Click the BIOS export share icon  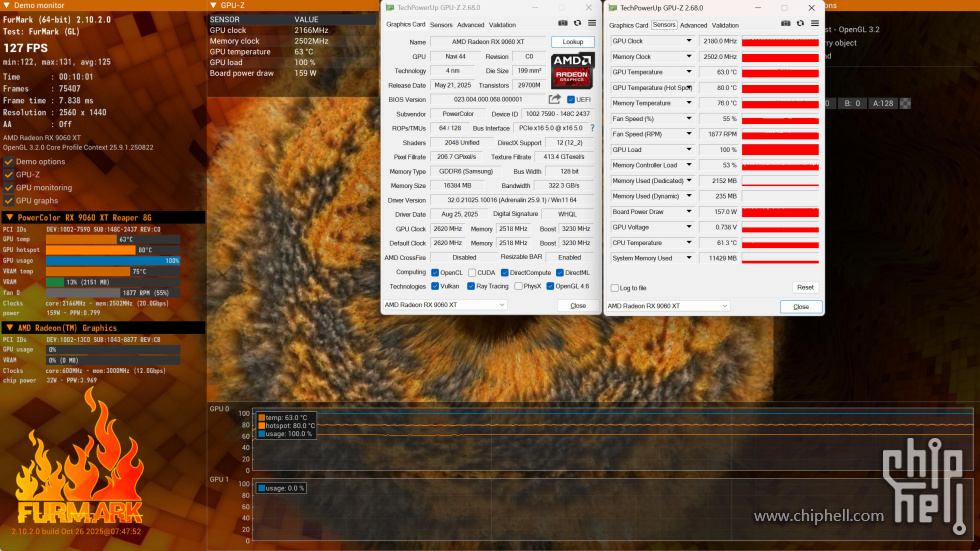pyautogui.click(x=555, y=99)
